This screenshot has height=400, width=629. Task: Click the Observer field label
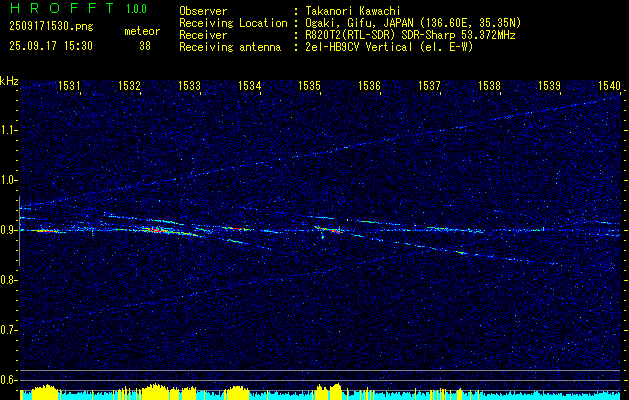pos(203,11)
